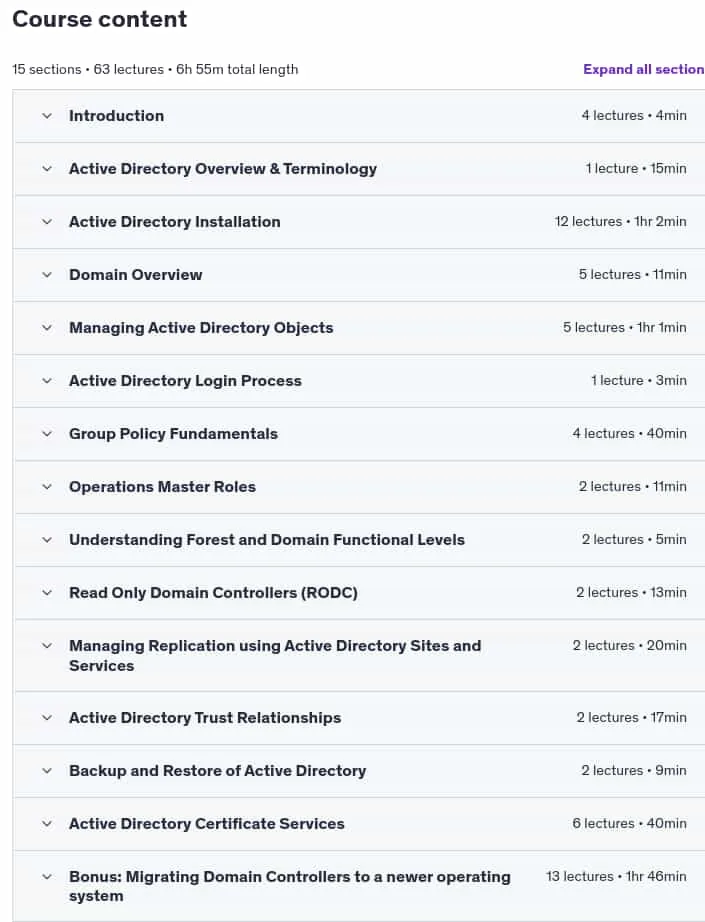
Task: Open Bonus: Migrating Domain Controllers section
Action: 359,886
